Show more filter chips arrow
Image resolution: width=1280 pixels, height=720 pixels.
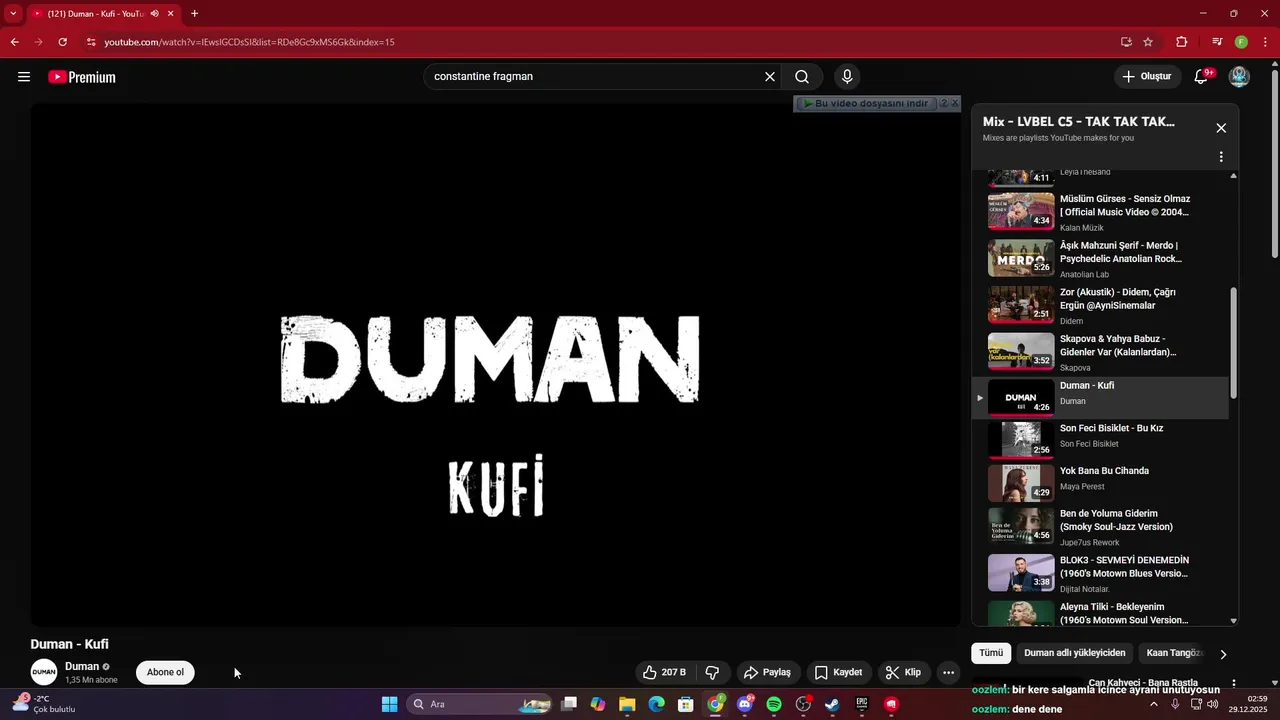[1222, 654]
